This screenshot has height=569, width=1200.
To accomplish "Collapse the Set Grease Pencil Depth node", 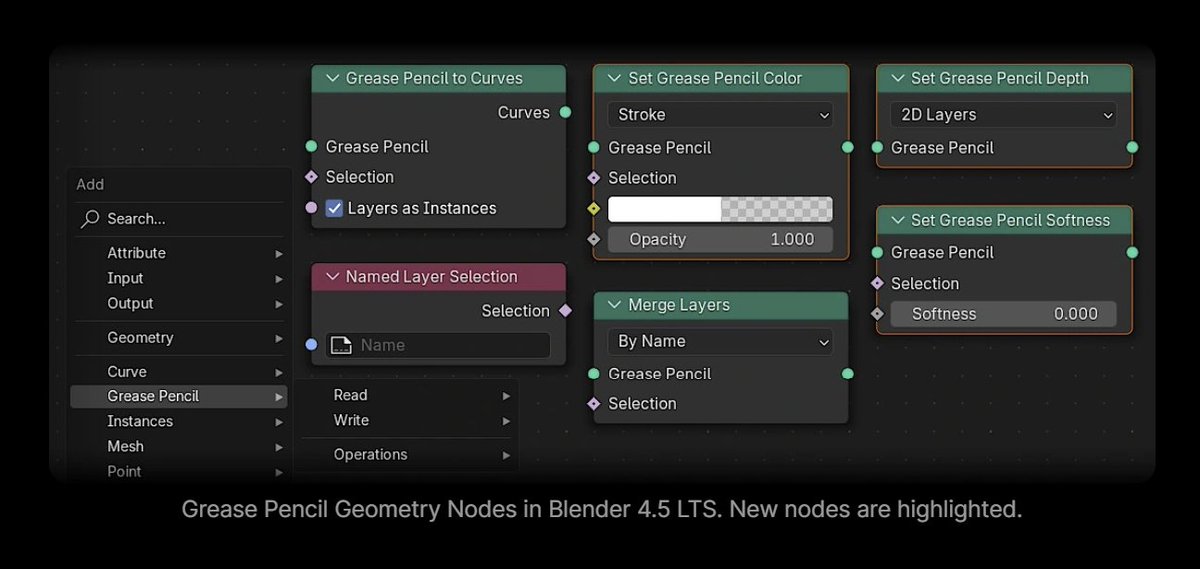I will tap(897, 78).
